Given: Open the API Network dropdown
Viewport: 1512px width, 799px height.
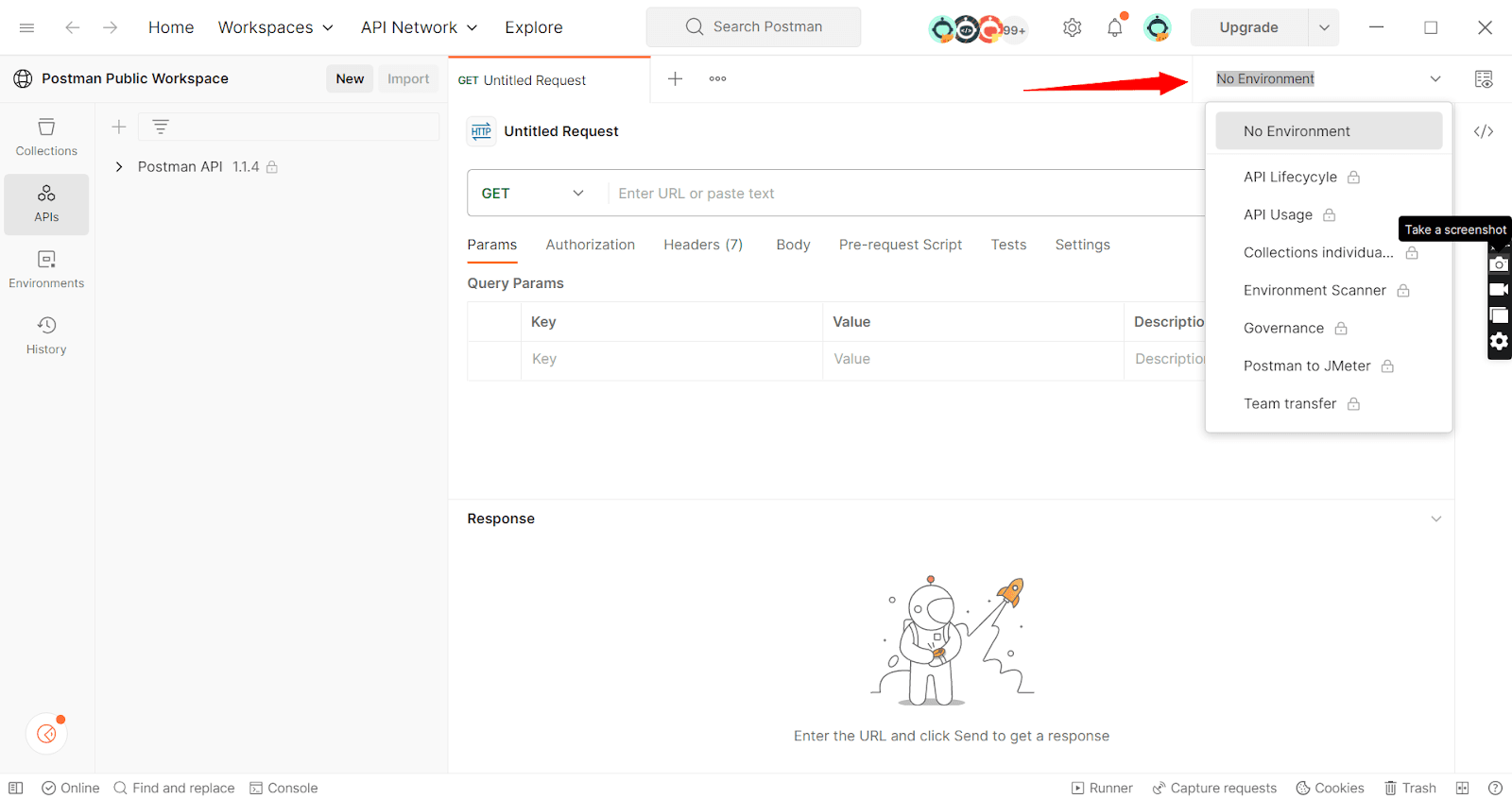Looking at the screenshot, I should click(x=419, y=27).
